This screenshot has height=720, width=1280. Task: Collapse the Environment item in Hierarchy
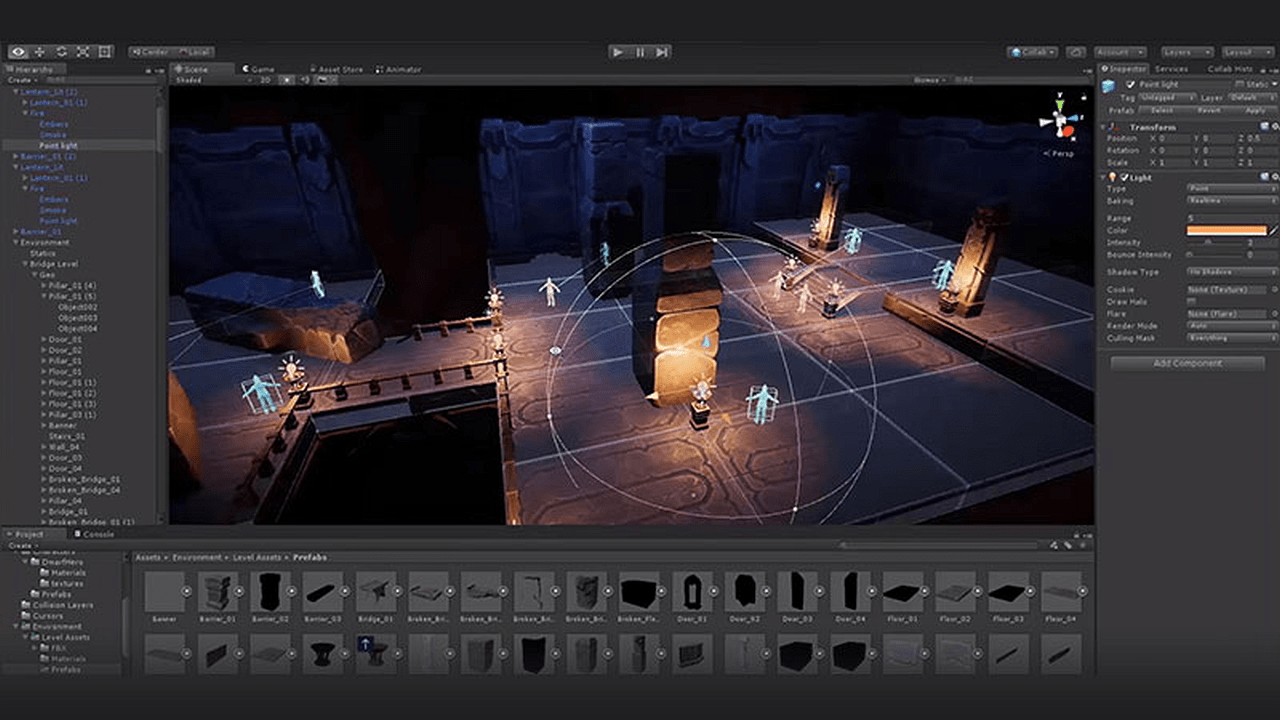(x=15, y=242)
